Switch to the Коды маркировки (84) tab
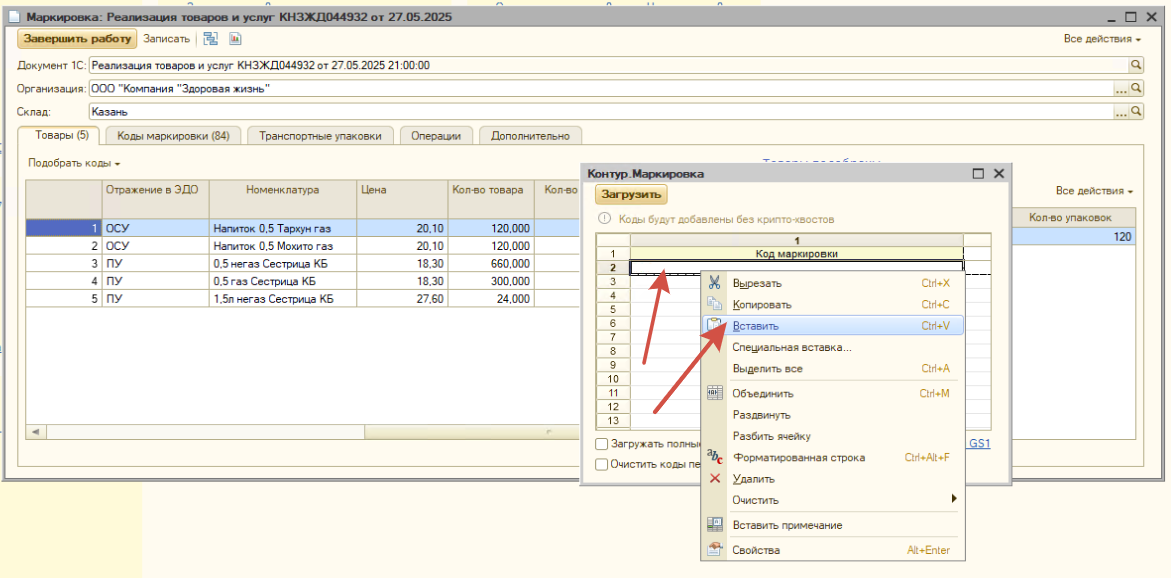The height and width of the screenshot is (578, 1171). (x=173, y=136)
